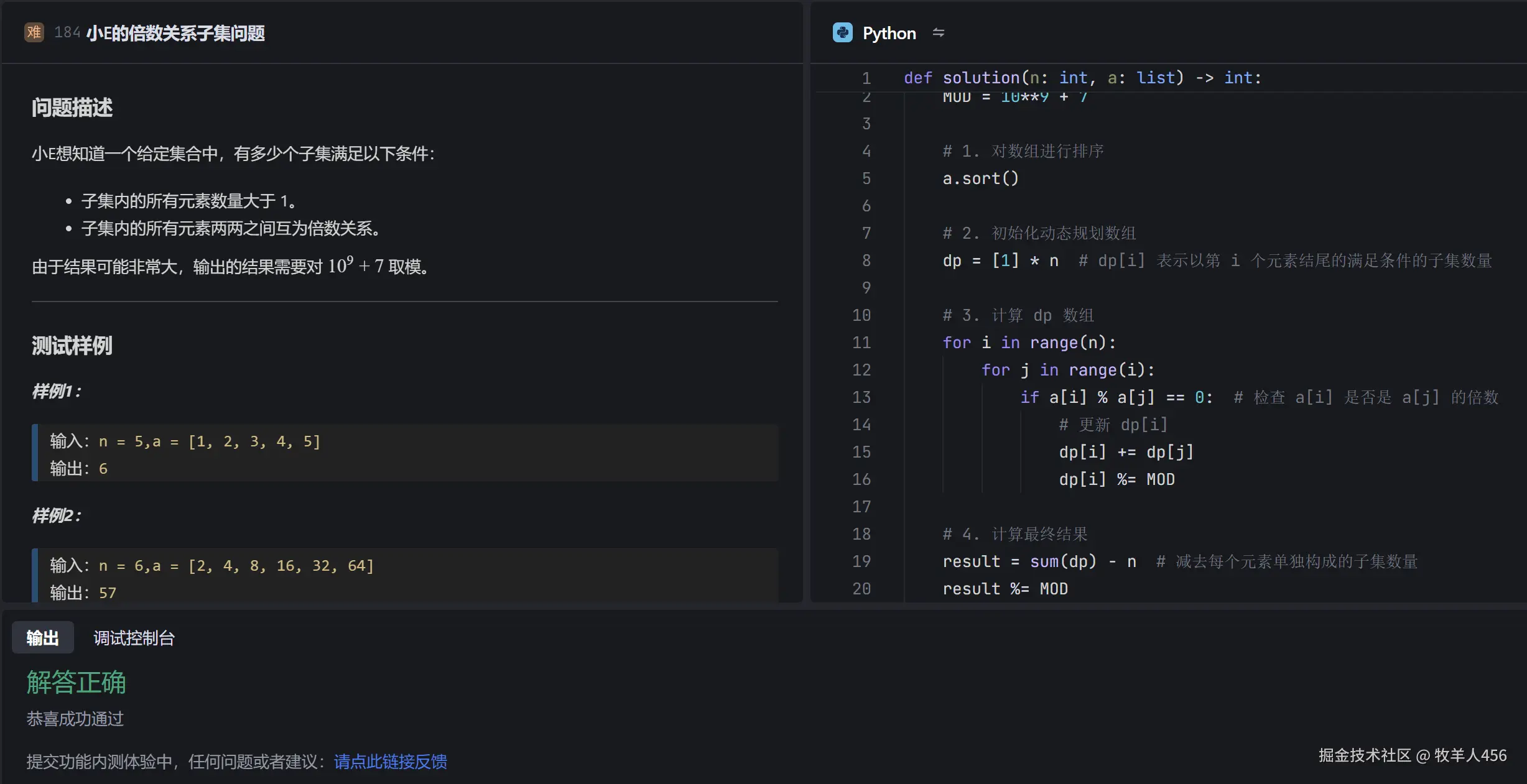Click the 解答正确 result message
1527x784 pixels.
[x=76, y=682]
